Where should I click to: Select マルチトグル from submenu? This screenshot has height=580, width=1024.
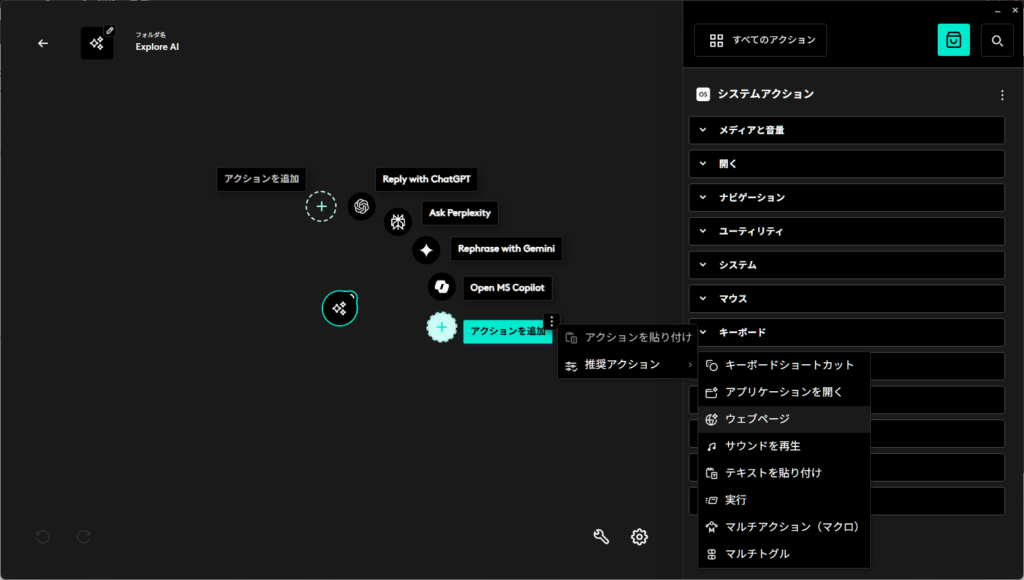pos(784,554)
